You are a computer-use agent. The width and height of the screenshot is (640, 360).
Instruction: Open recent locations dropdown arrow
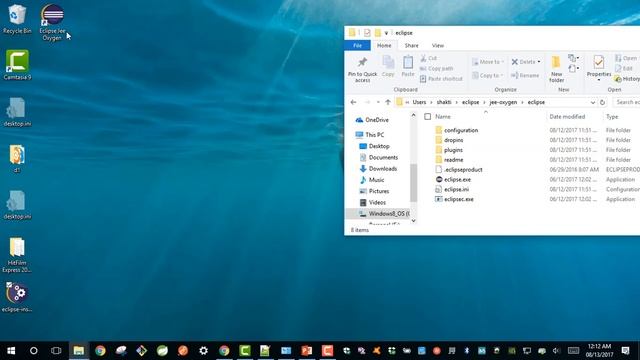point(378,102)
